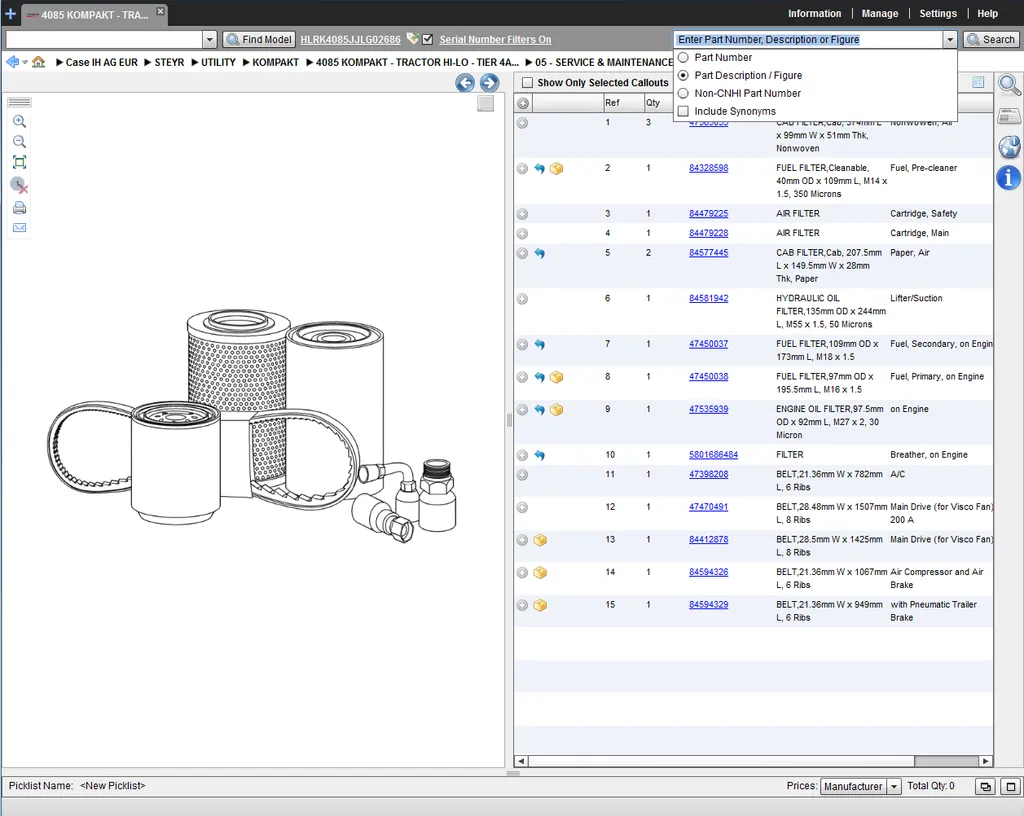Click the Find Model button
Screen dimensions: 1024x816
[259, 39]
